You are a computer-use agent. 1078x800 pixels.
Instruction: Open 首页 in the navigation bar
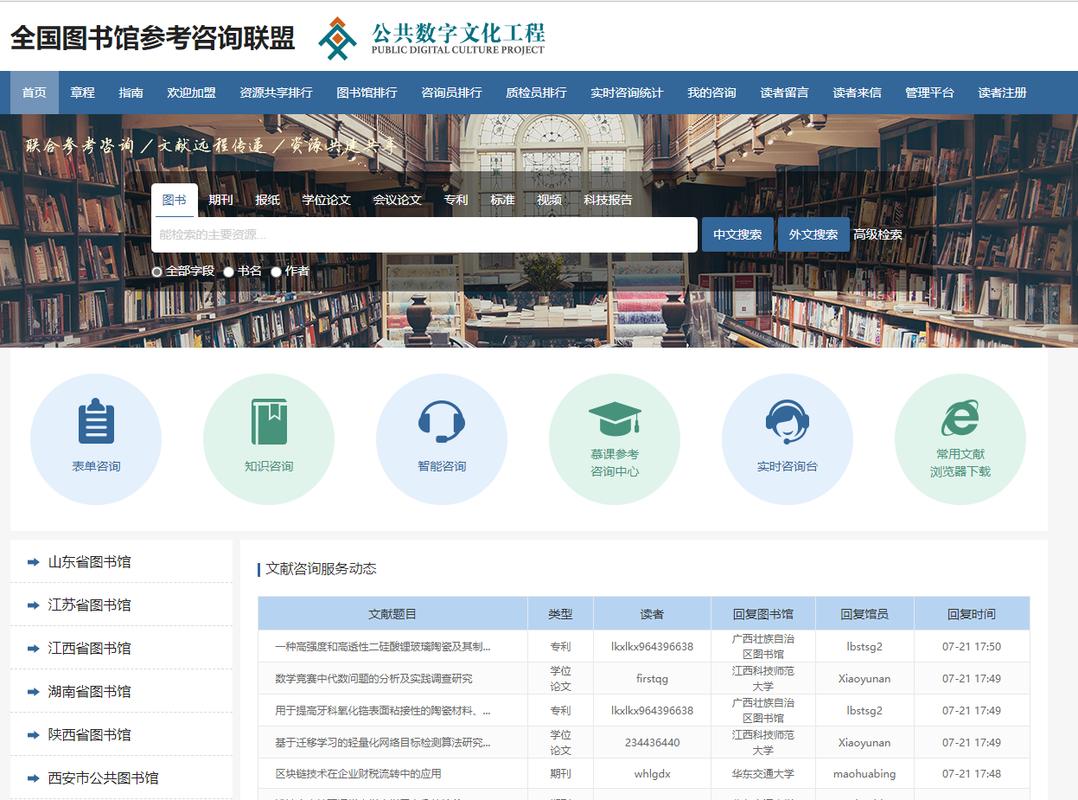[x=34, y=93]
